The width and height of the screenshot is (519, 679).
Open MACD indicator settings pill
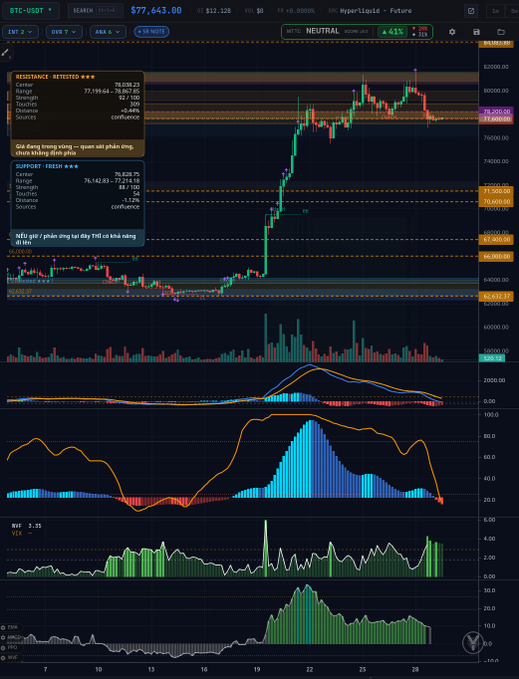pos(11,637)
